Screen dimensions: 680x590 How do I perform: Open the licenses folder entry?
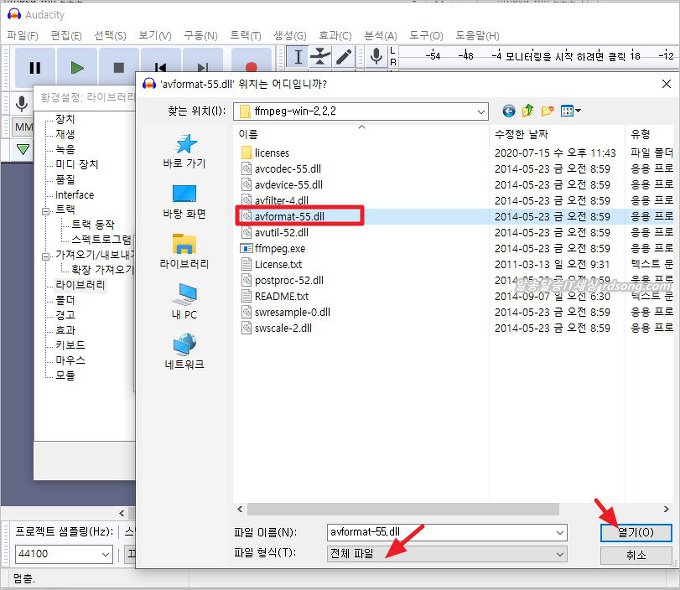coord(271,153)
